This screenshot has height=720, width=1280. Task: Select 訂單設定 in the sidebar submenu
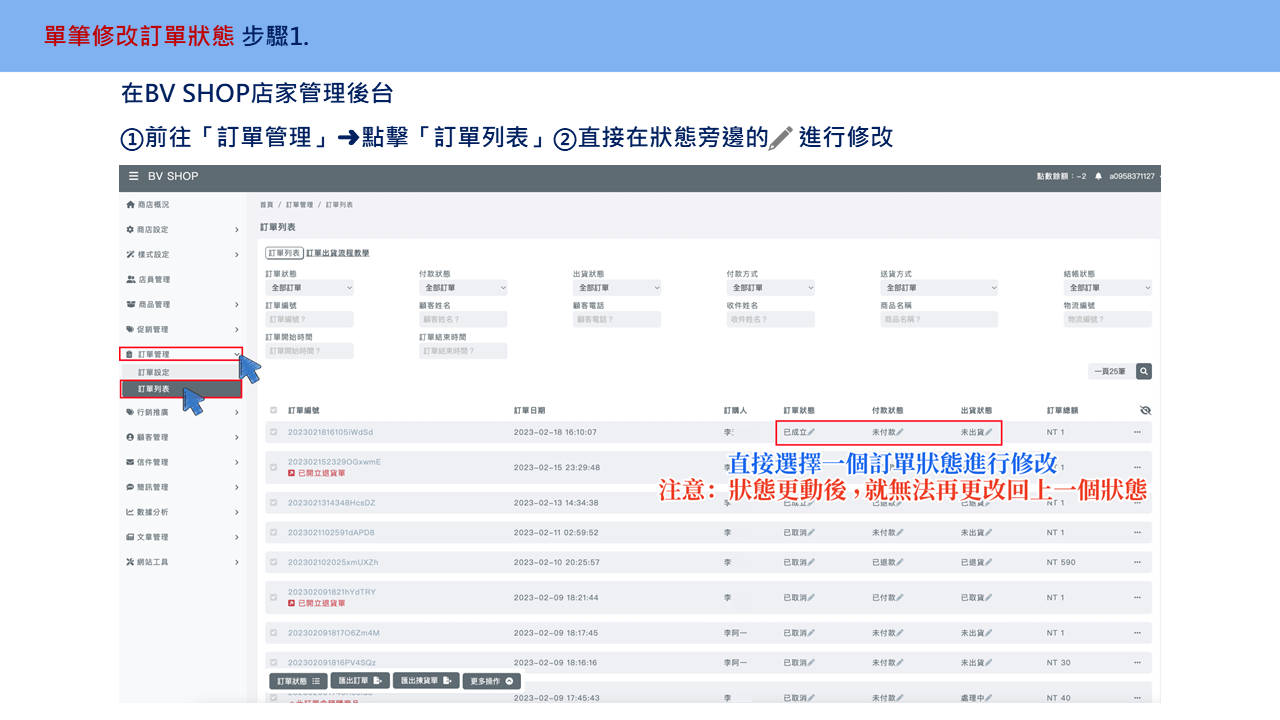(181, 372)
